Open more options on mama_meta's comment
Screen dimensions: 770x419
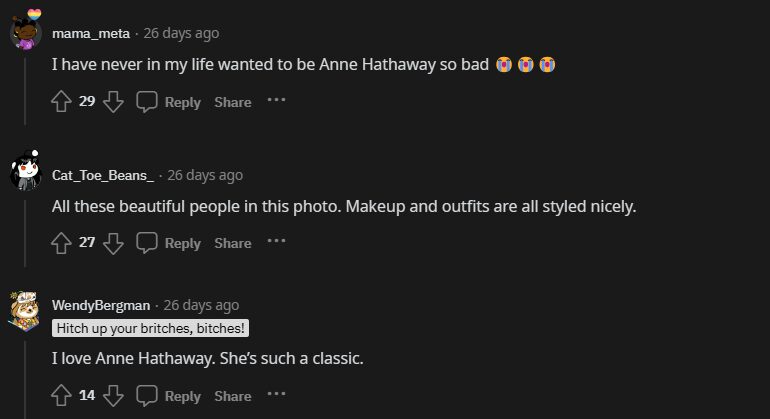pyautogui.click(x=276, y=100)
